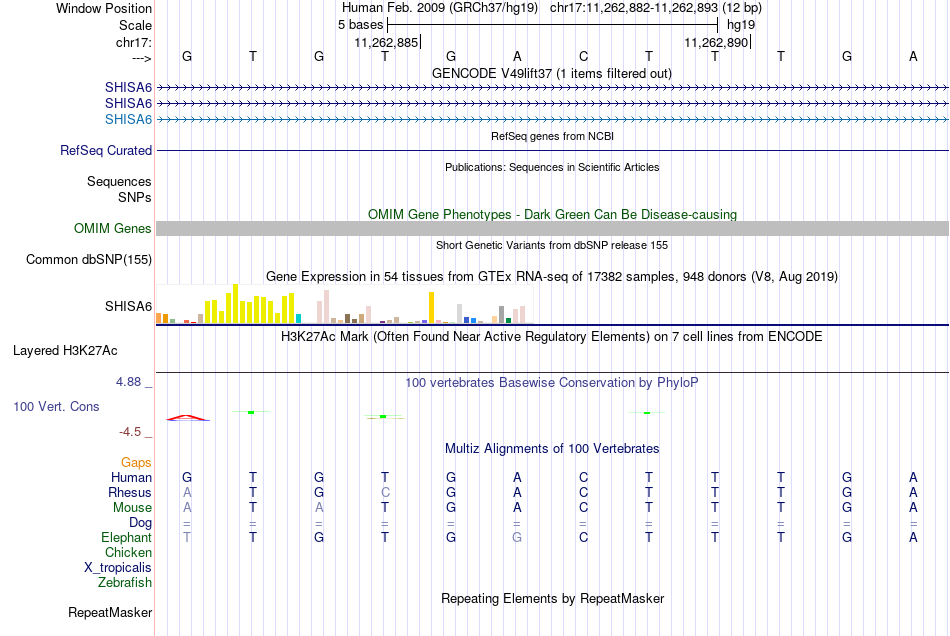Image resolution: width=950 pixels, height=636 pixels.
Task: Open the 'RefSeq Curated' track label
Action: pos(105,150)
